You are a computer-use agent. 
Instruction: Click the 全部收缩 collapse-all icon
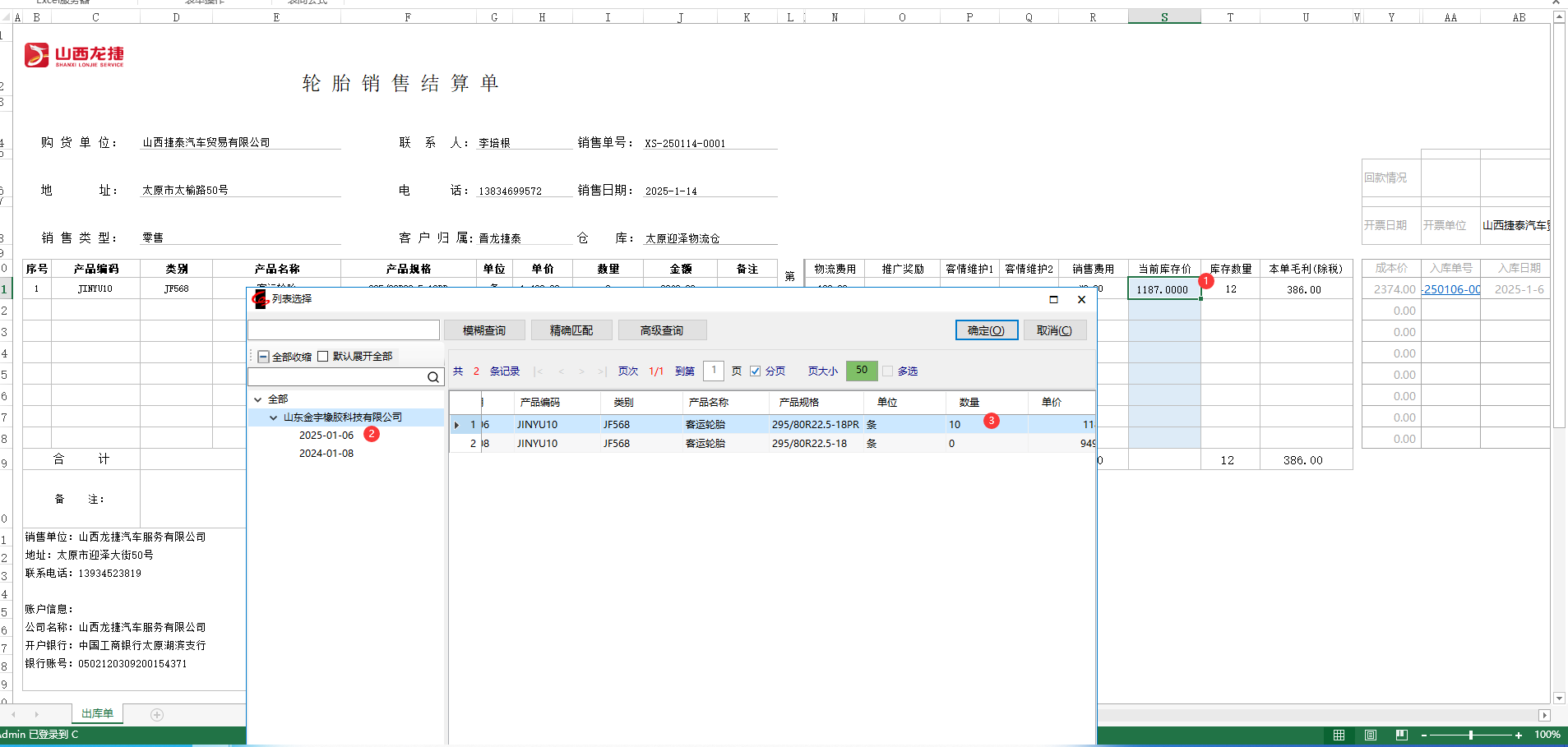(x=263, y=357)
